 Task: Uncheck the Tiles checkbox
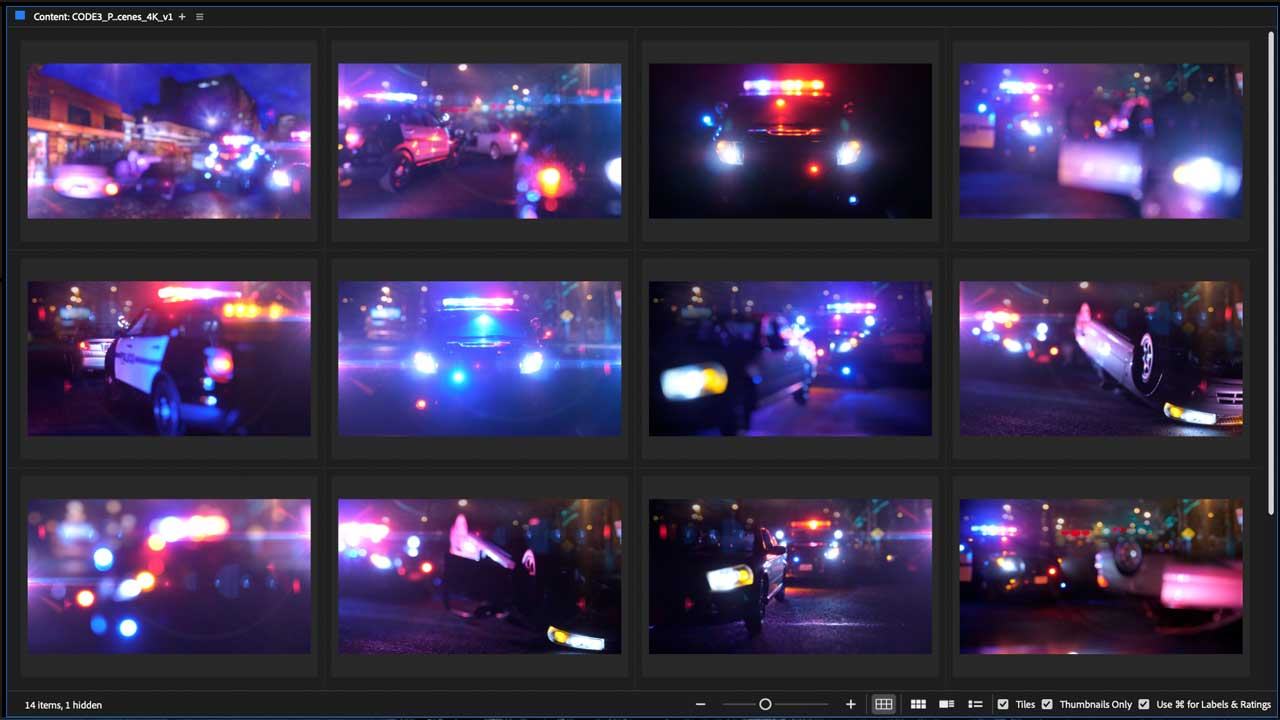click(1003, 705)
